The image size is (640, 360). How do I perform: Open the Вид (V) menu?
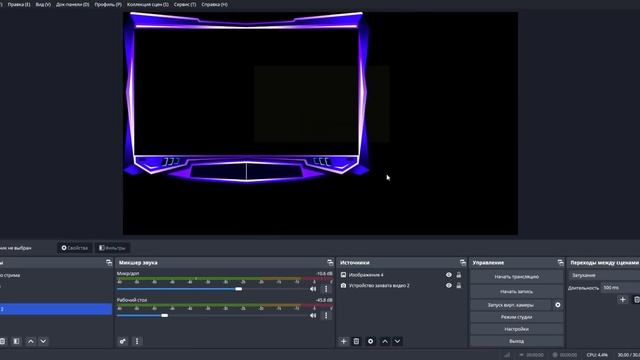[x=43, y=4]
